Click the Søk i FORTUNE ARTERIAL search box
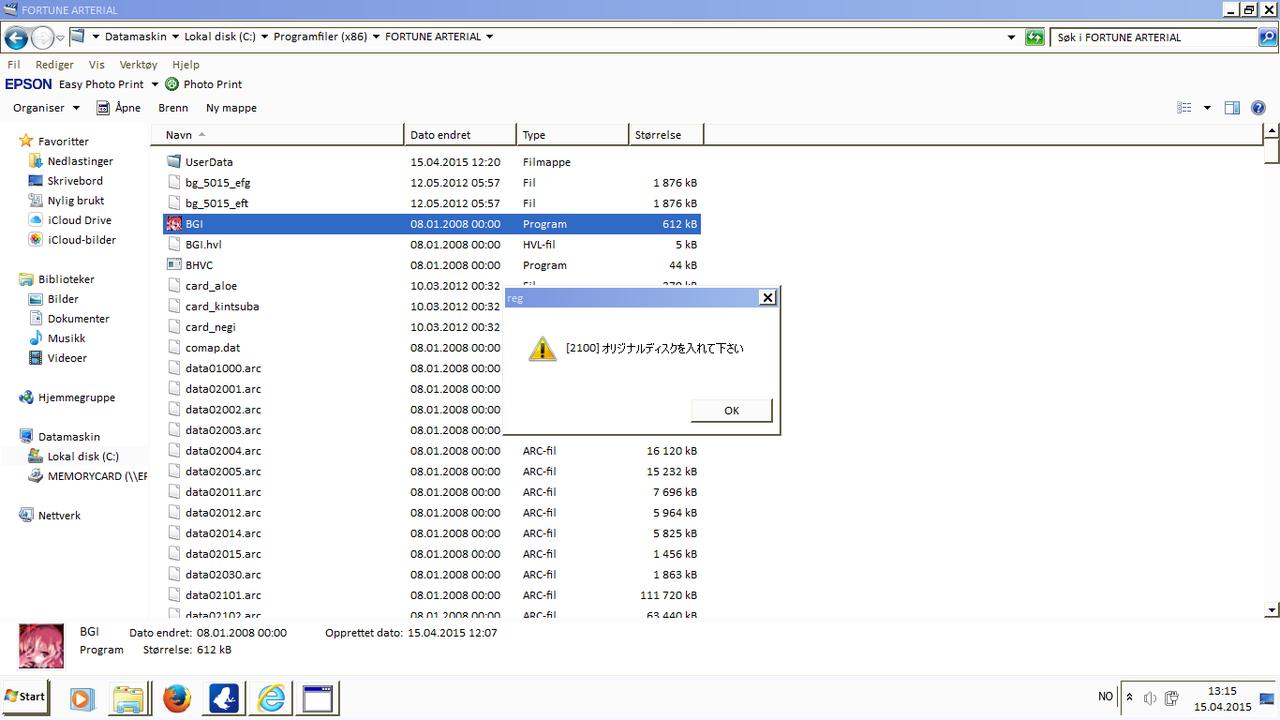The width and height of the screenshot is (1280, 720). click(x=1150, y=38)
